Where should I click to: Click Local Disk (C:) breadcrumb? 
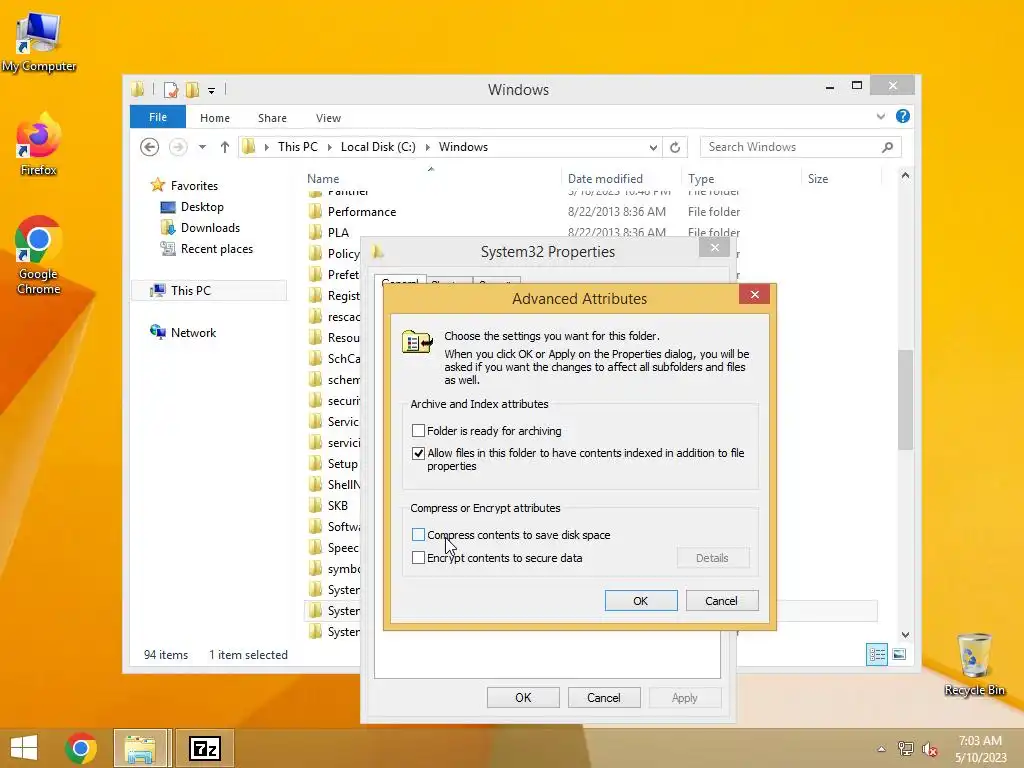tap(378, 147)
